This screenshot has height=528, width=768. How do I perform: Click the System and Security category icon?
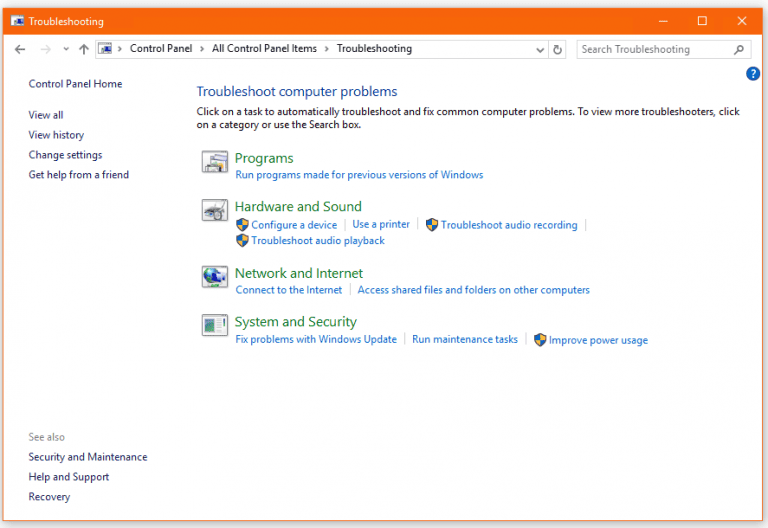tap(214, 325)
